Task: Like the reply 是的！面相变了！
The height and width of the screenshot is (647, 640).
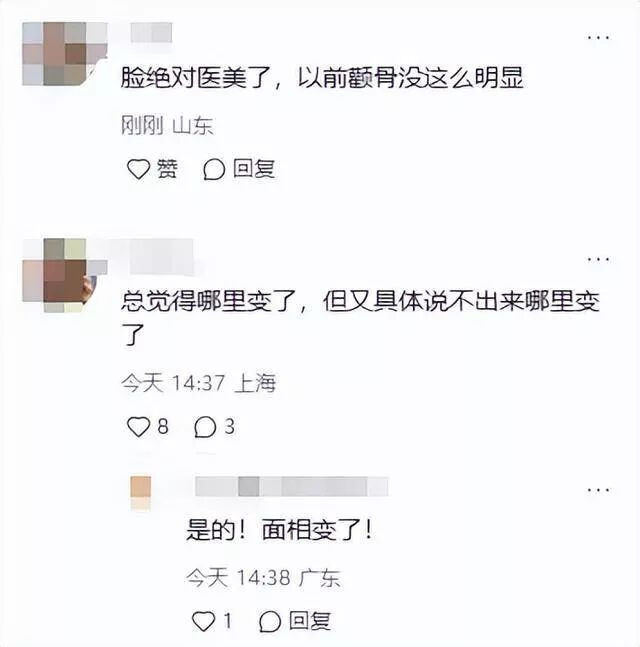Action: click(x=203, y=621)
